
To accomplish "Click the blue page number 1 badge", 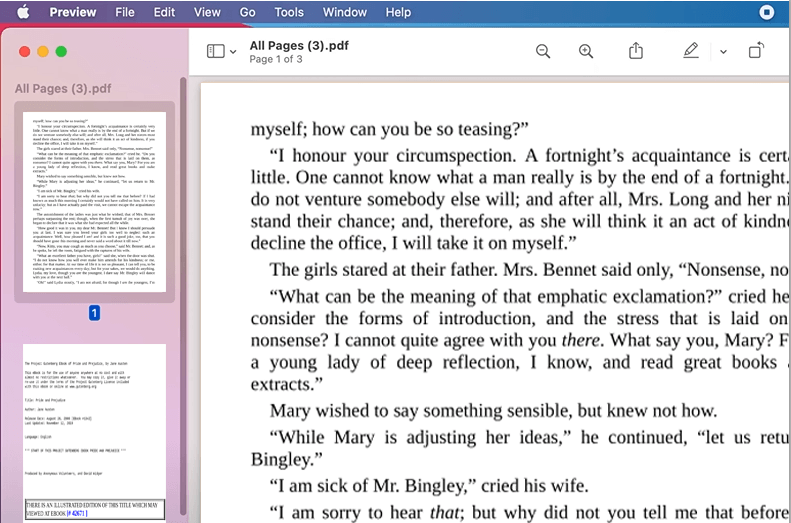I will click(x=94, y=313).
